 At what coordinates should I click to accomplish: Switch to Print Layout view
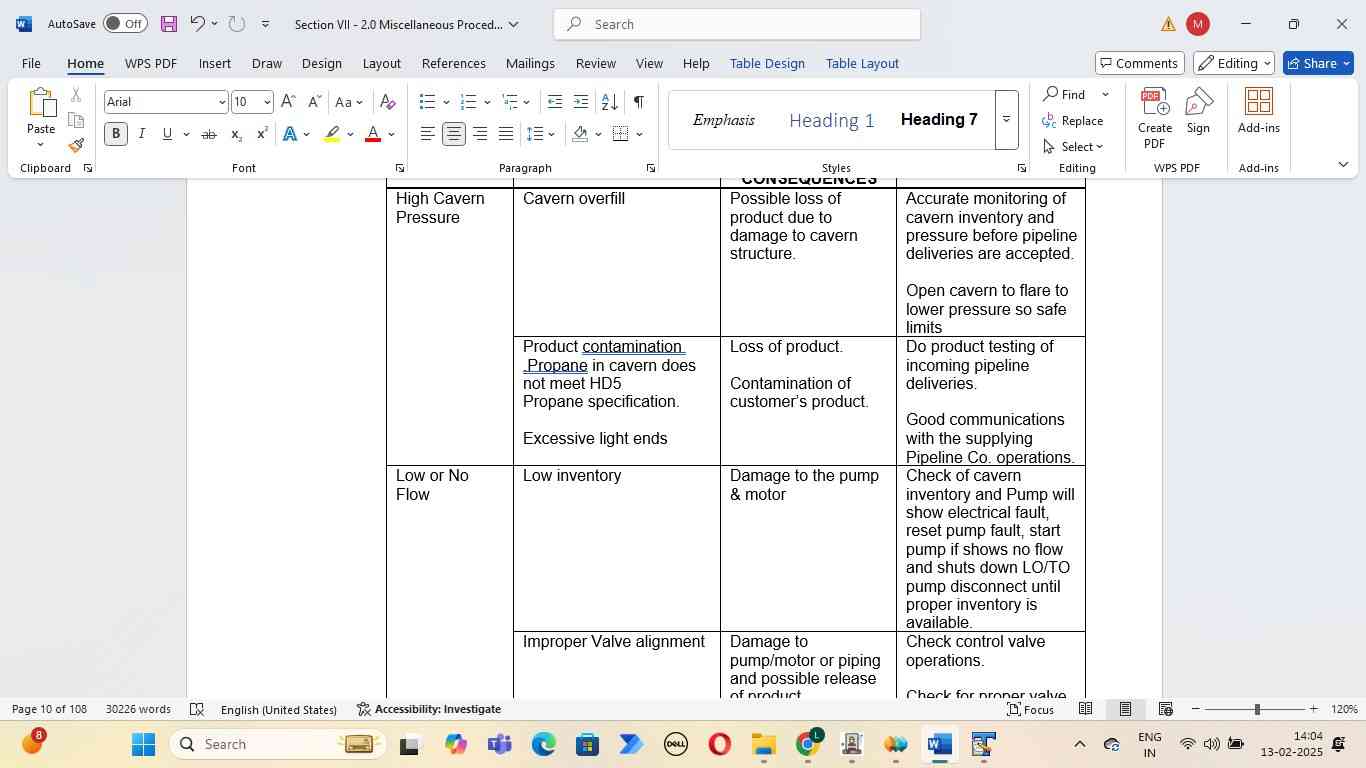(x=1125, y=709)
